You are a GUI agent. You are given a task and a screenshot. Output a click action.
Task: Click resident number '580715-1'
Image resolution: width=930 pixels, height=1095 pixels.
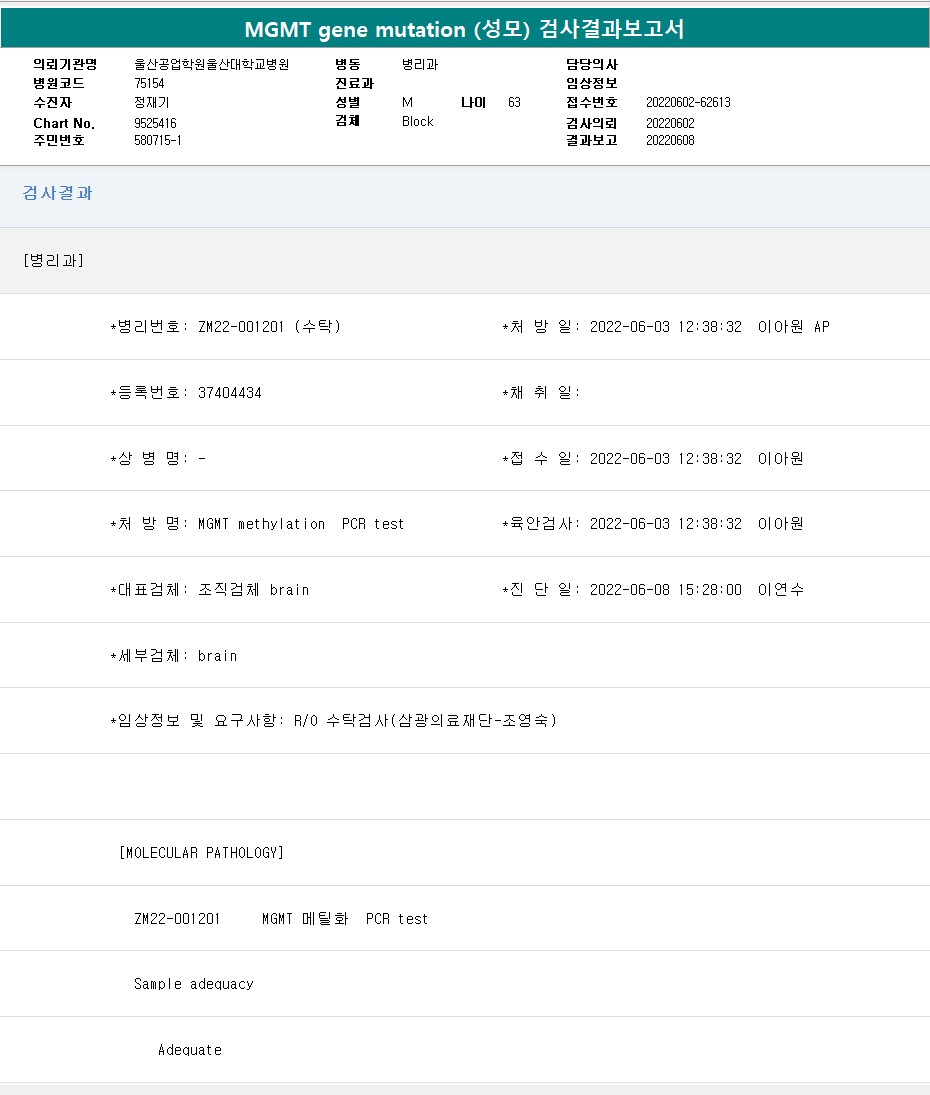point(158,140)
